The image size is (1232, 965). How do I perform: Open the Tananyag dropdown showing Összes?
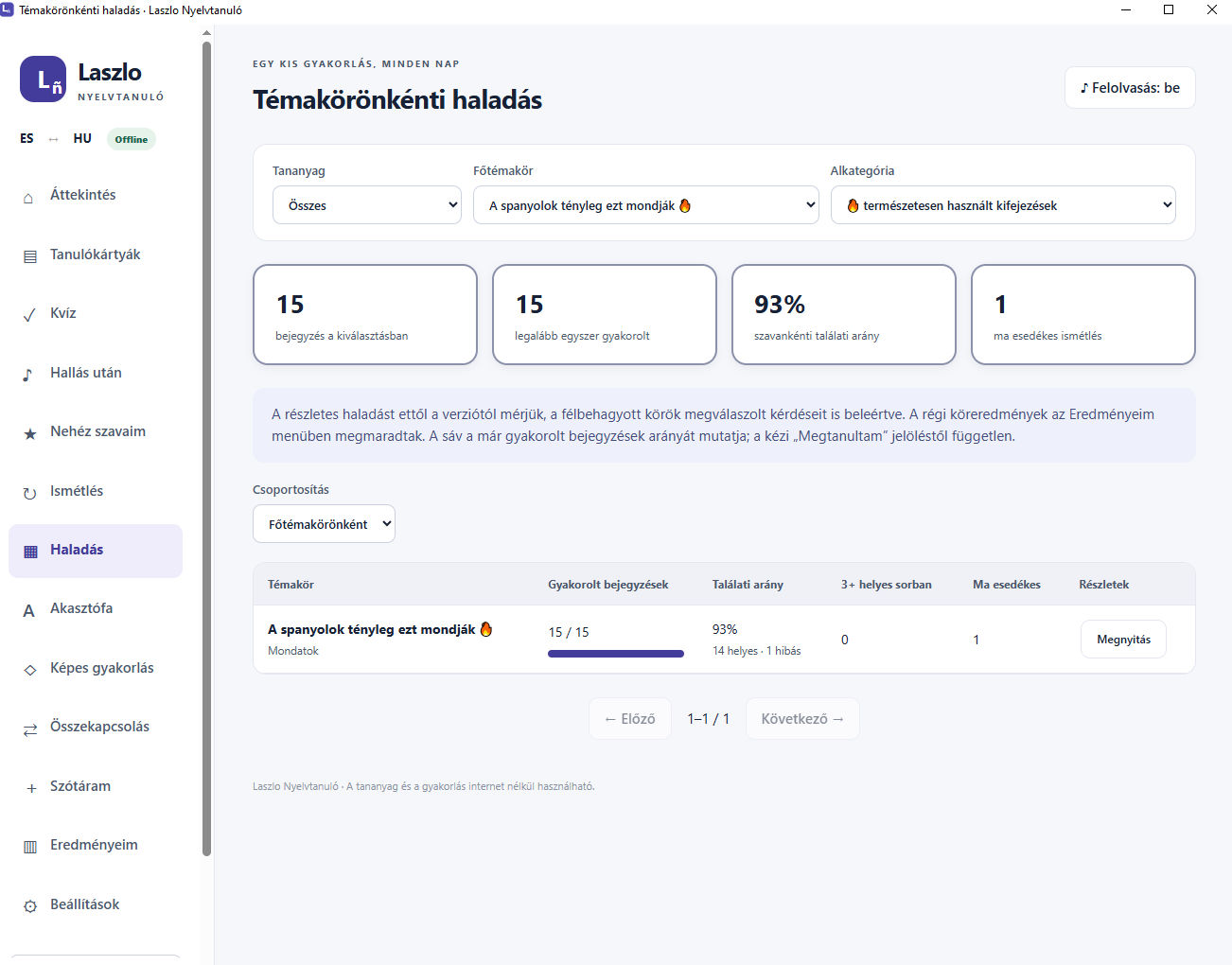click(367, 205)
